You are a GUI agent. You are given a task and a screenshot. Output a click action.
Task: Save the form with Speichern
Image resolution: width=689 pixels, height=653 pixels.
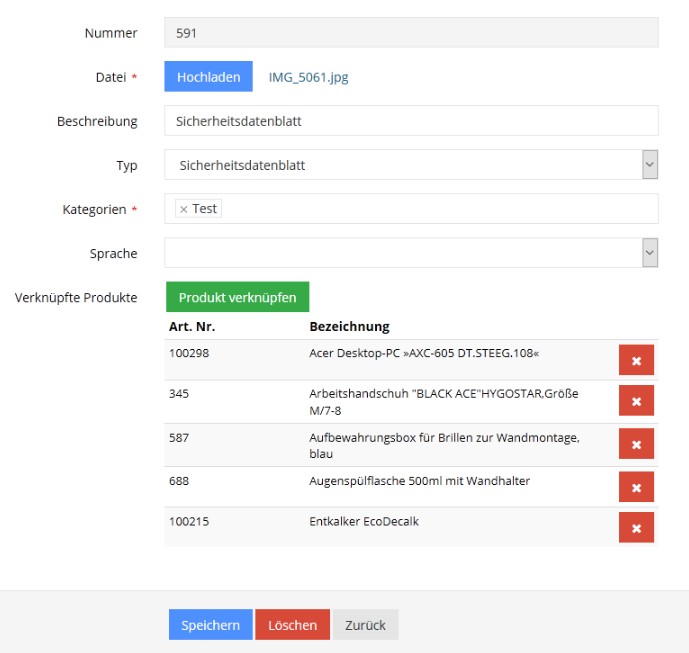click(x=210, y=625)
